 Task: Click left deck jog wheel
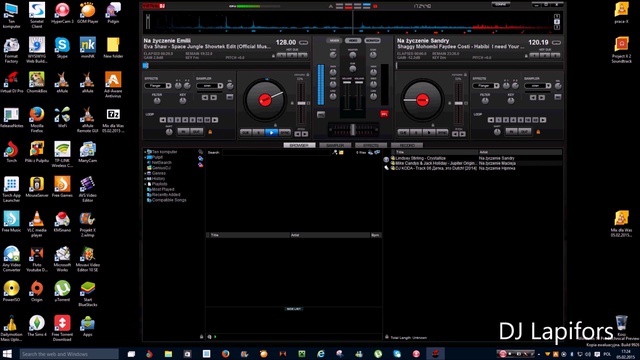(x=265, y=100)
